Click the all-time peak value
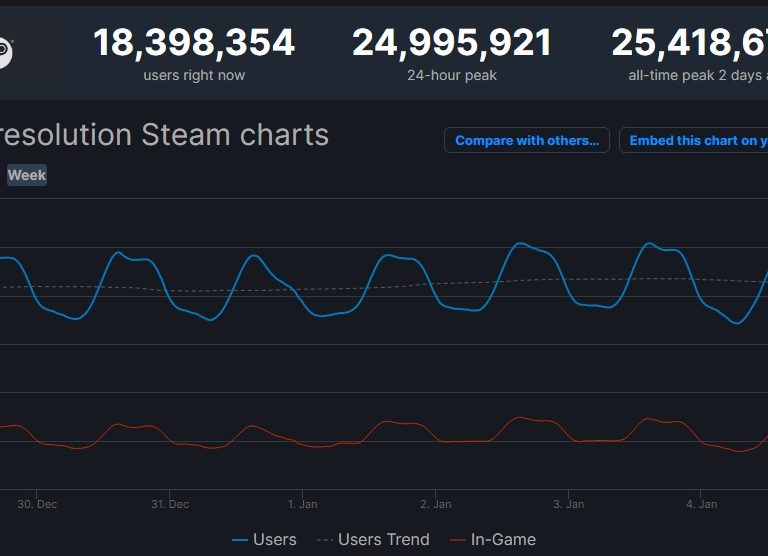The height and width of the screenshot is (556, 768). point(689,43)
